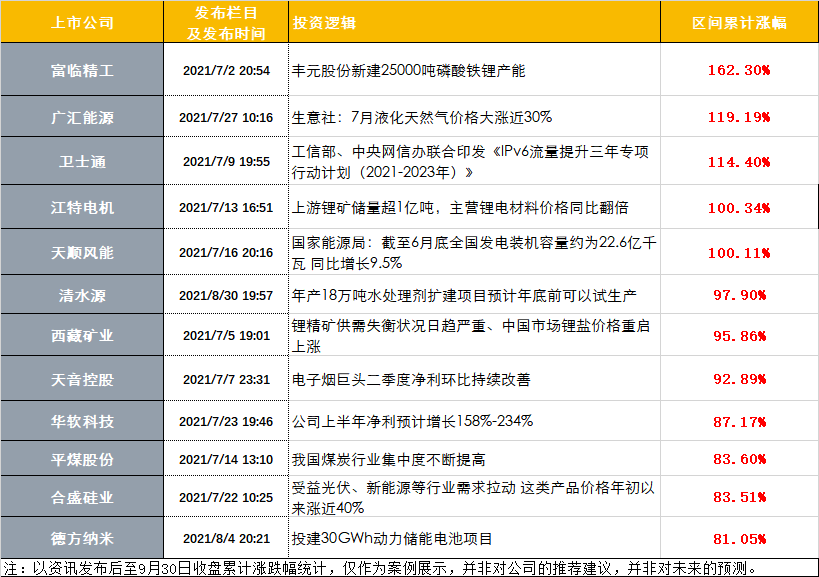Screen dimensions: 819x577
Task: Click the 119.19% gain cell
Action: pyautogui.click(x=739, y=116)
